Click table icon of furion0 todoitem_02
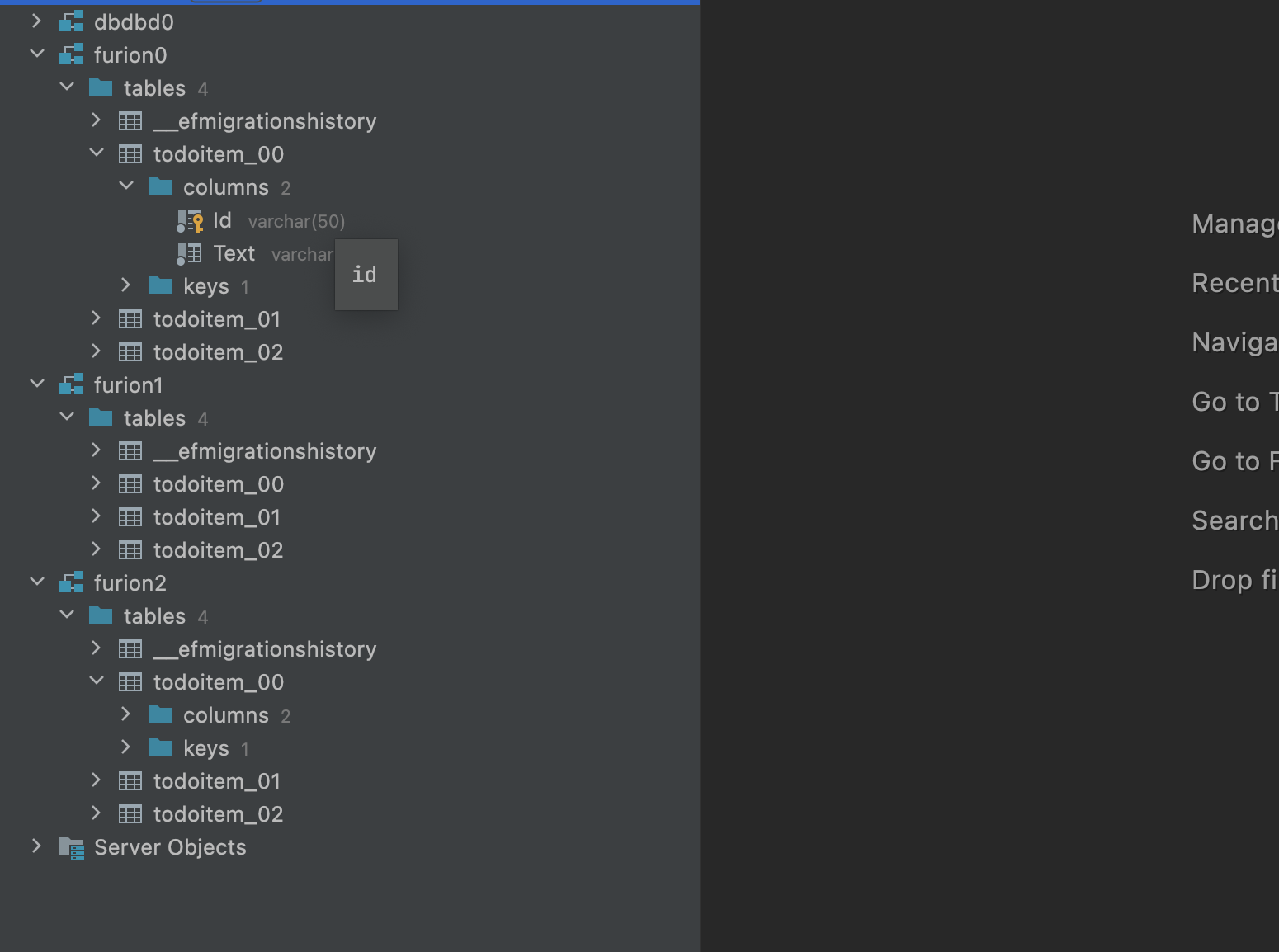 pyautogui.click(x=130, y=352)
